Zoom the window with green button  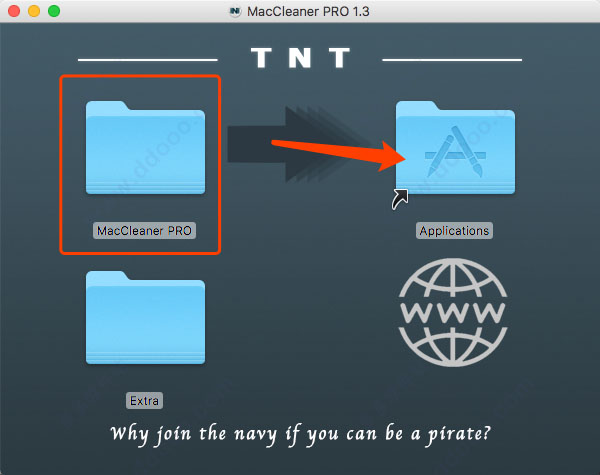coord(54,11)
